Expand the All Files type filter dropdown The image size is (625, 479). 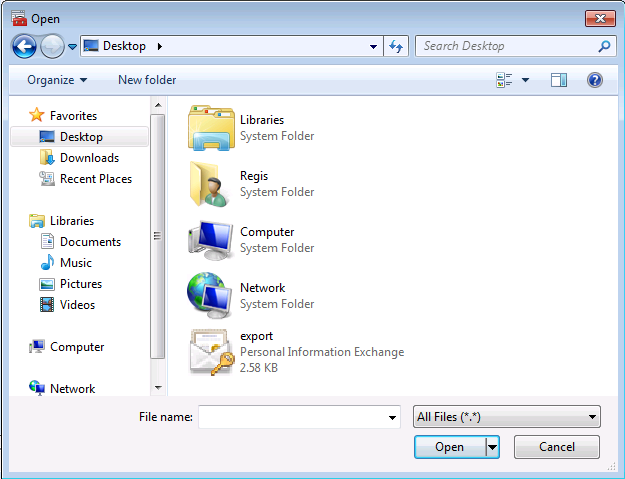click(x=506, y=417)
